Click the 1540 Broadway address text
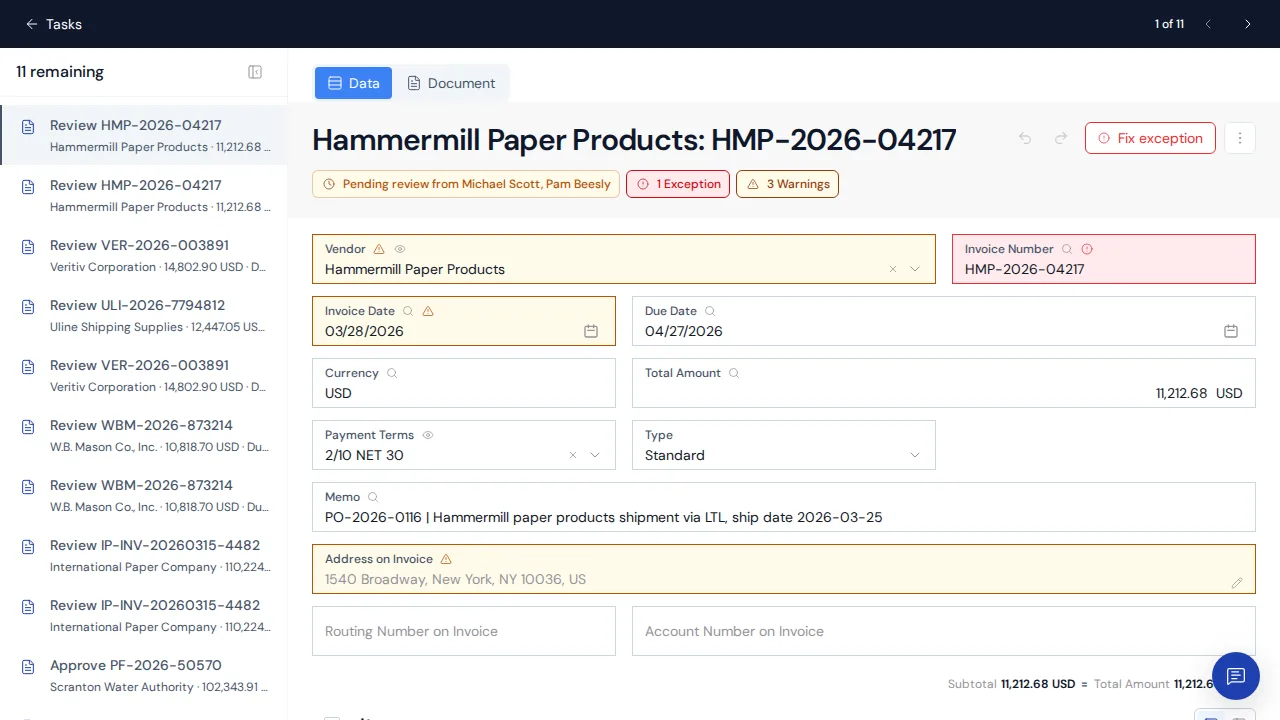The height and width of the screenshot is (720, 1280). 455,579
